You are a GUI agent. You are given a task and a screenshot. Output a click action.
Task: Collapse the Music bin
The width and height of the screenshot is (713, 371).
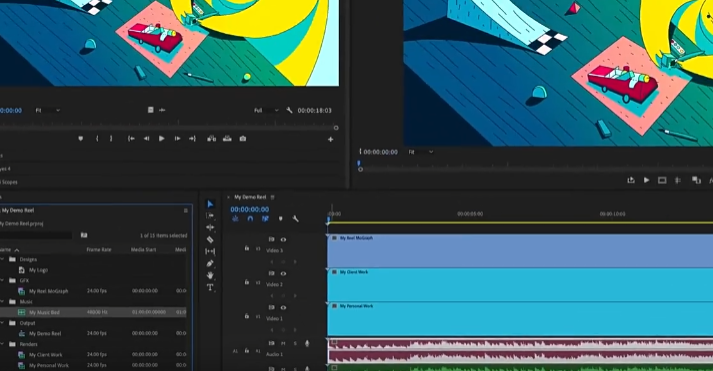pos(2,301)
